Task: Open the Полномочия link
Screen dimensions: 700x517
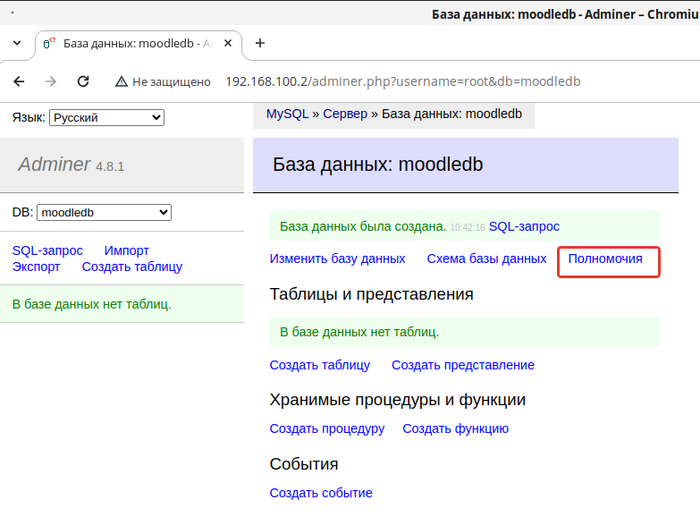Action: coord(605,258)
